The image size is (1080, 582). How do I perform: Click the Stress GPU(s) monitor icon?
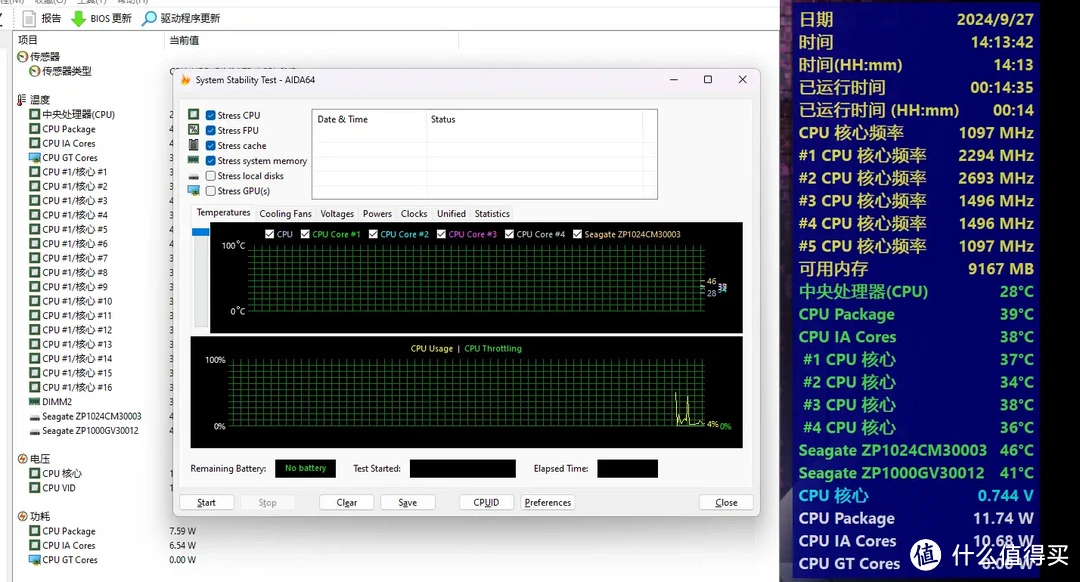point(194,191)
